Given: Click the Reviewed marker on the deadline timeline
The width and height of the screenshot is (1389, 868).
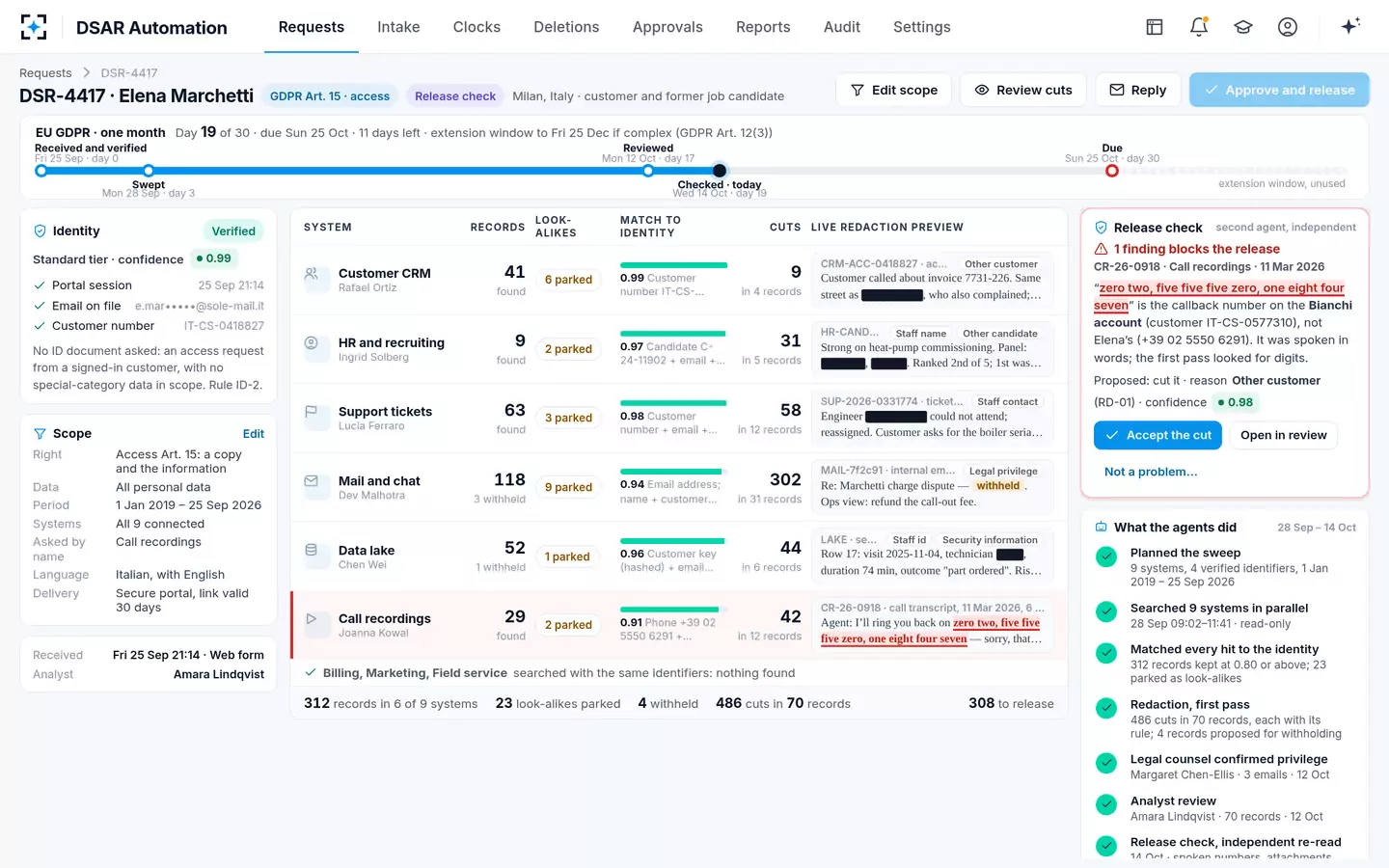Looking at the screenshot, I should (x=648, y=171).
